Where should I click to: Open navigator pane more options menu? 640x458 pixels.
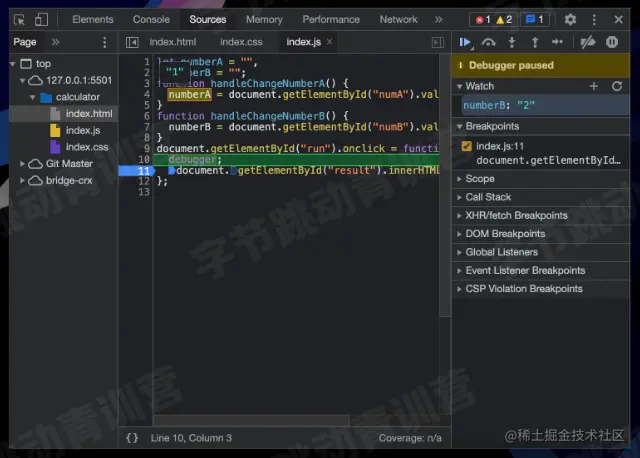tap(104, 42)
